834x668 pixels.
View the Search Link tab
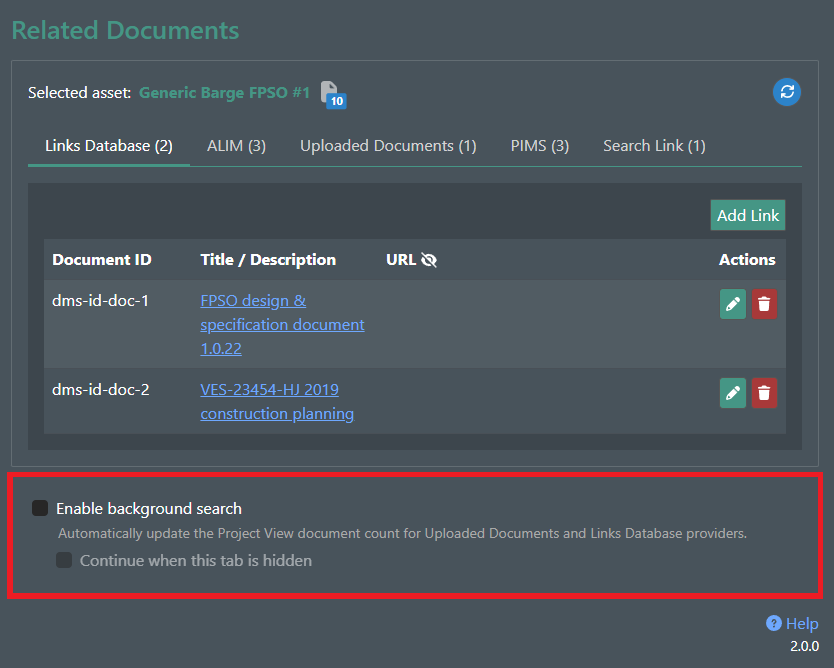tap(654, 145)
